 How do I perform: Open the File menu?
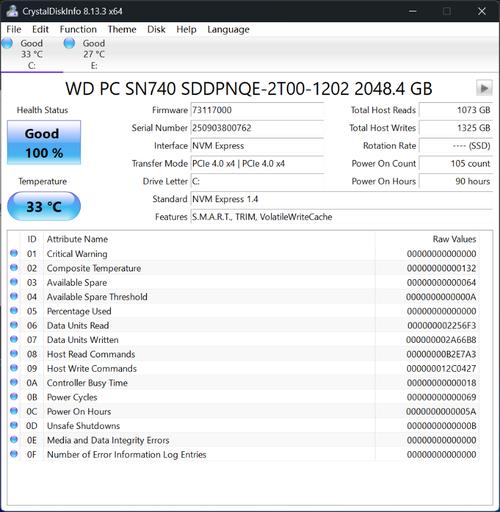(14, 29)
